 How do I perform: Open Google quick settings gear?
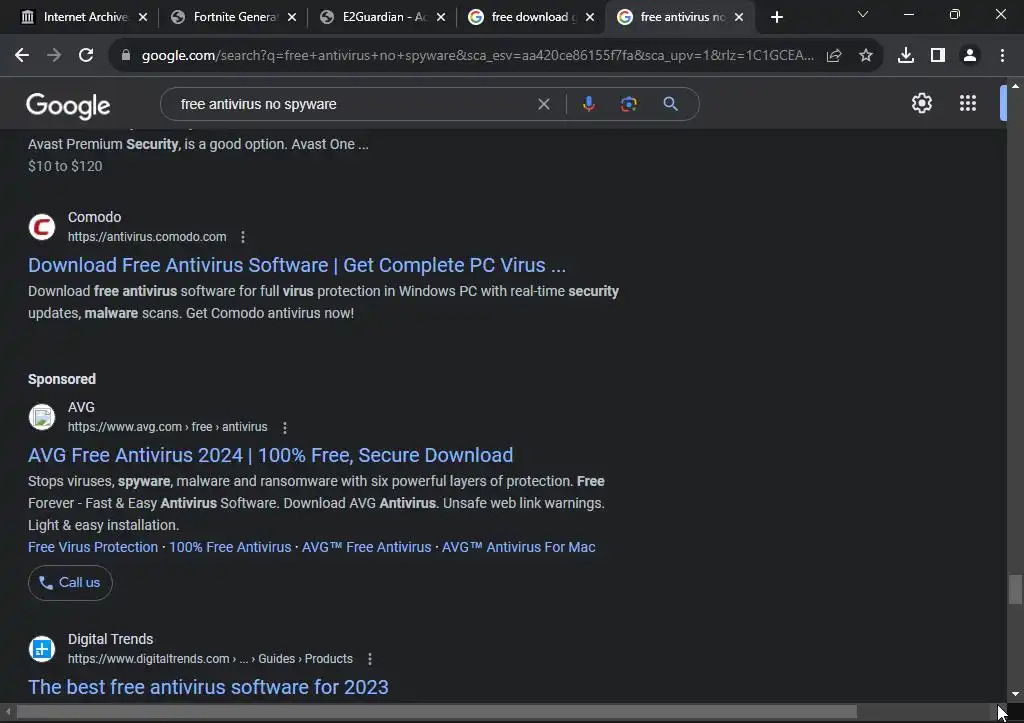pyautogui.click(x=921, y=103)
